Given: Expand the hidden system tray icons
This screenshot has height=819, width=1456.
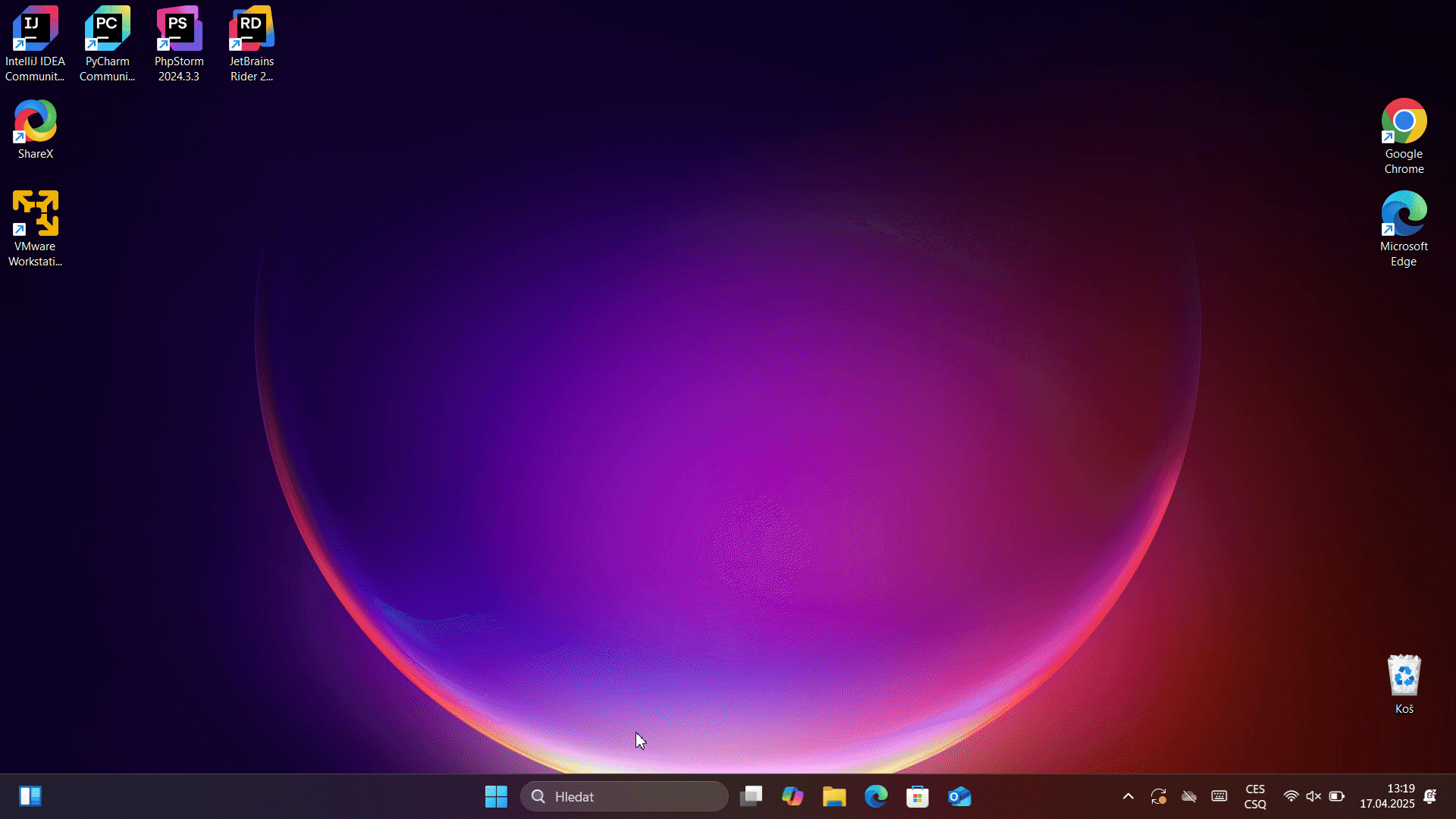Looking at the screenshot, I should click(1128, 796).
